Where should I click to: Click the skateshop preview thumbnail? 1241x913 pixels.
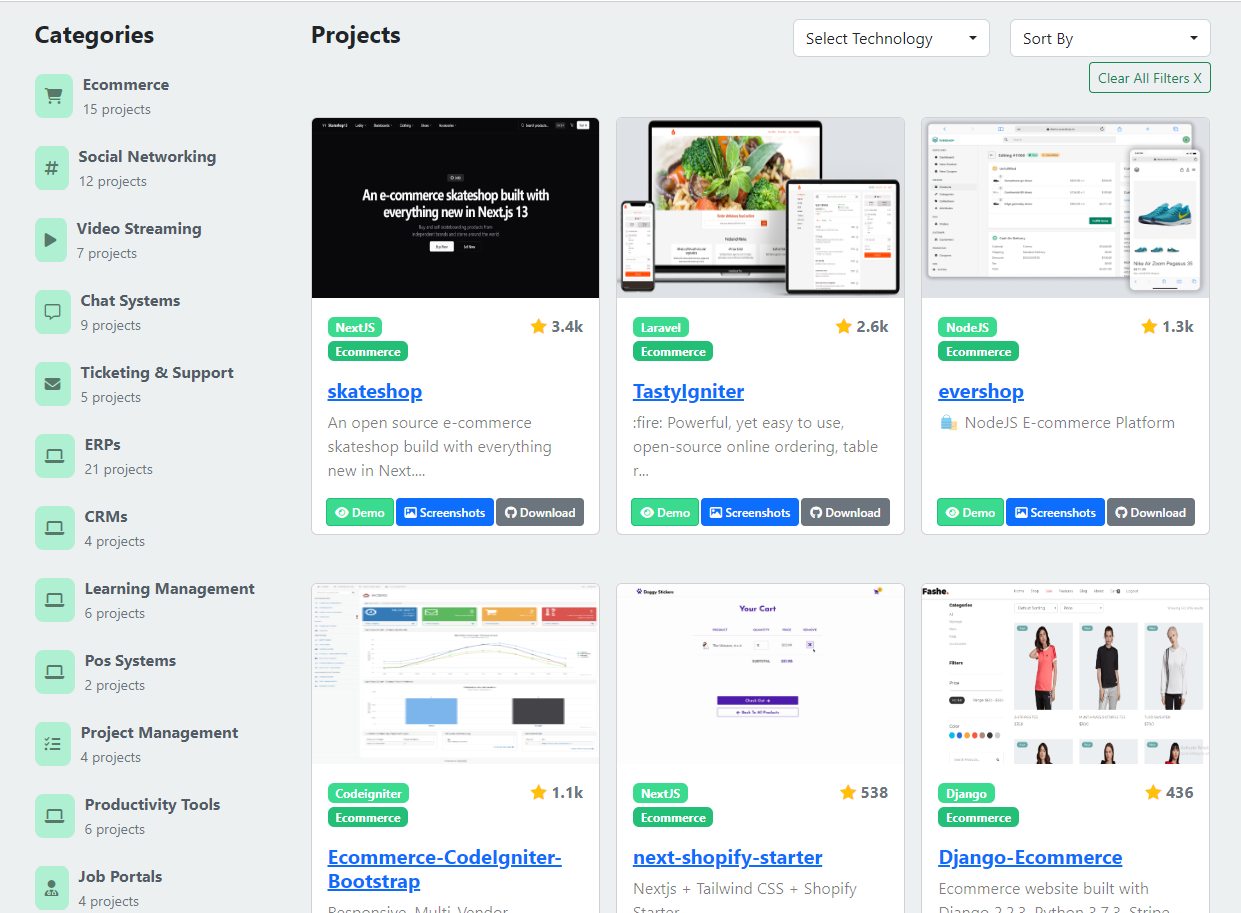pos(456,208)
